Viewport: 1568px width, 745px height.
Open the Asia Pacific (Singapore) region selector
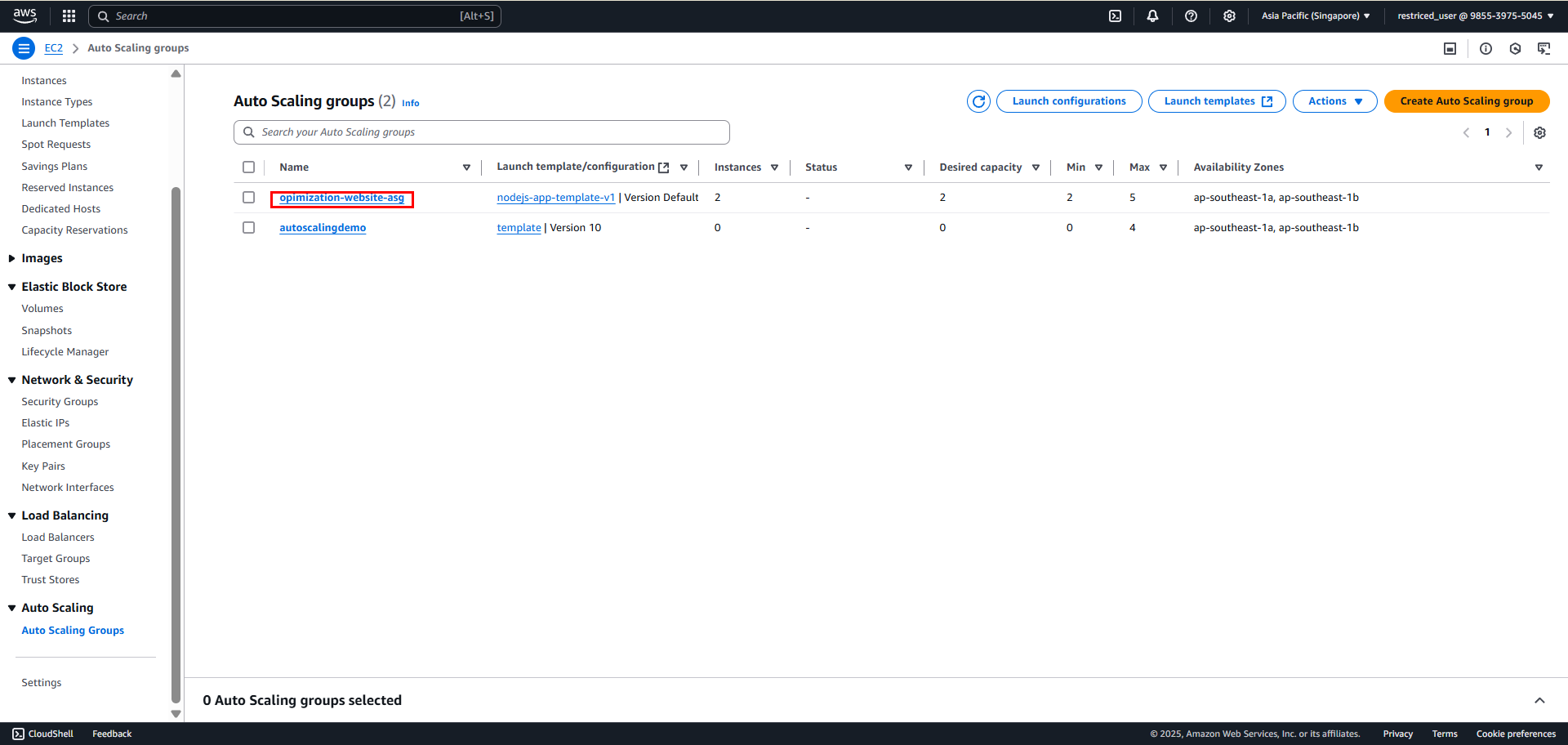click(x=1316, y=16)
